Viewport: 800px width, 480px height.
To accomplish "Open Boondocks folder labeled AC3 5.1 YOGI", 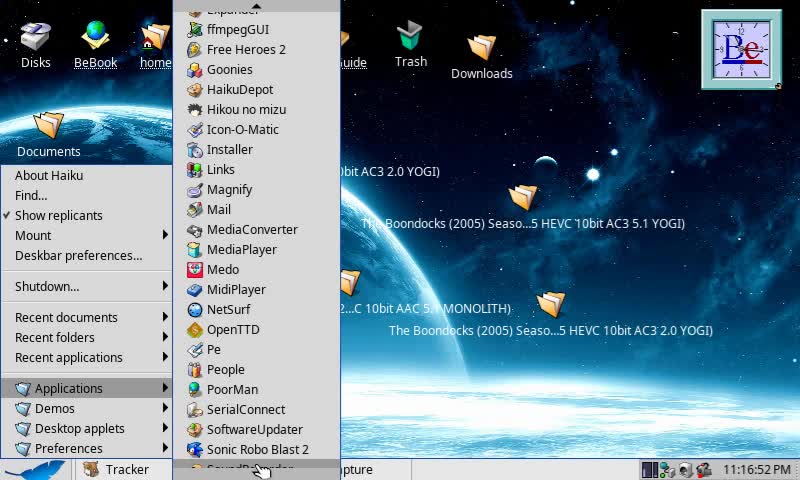I will (523, 209).
